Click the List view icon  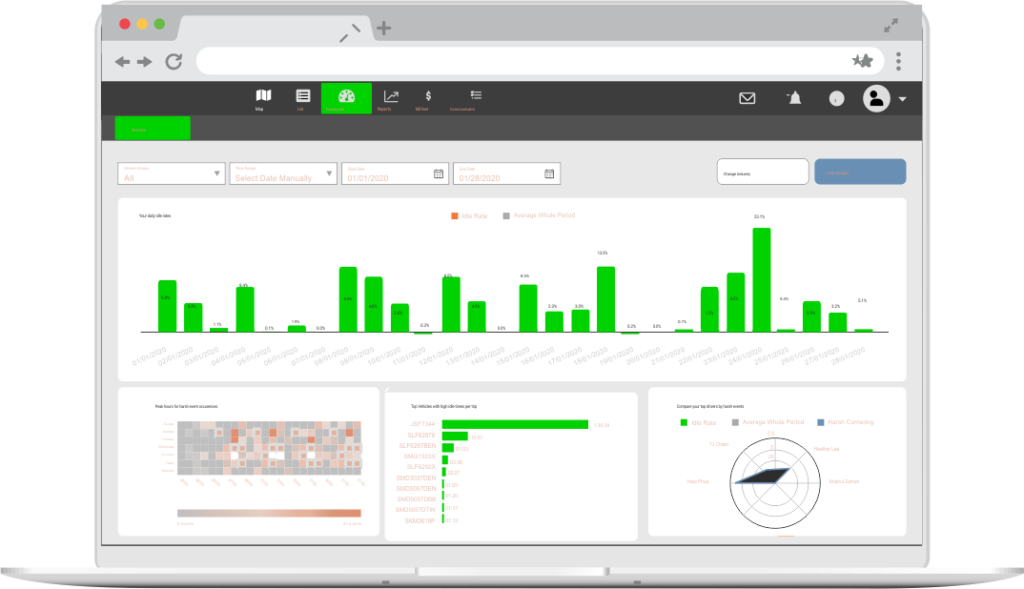tap(302, 96)
